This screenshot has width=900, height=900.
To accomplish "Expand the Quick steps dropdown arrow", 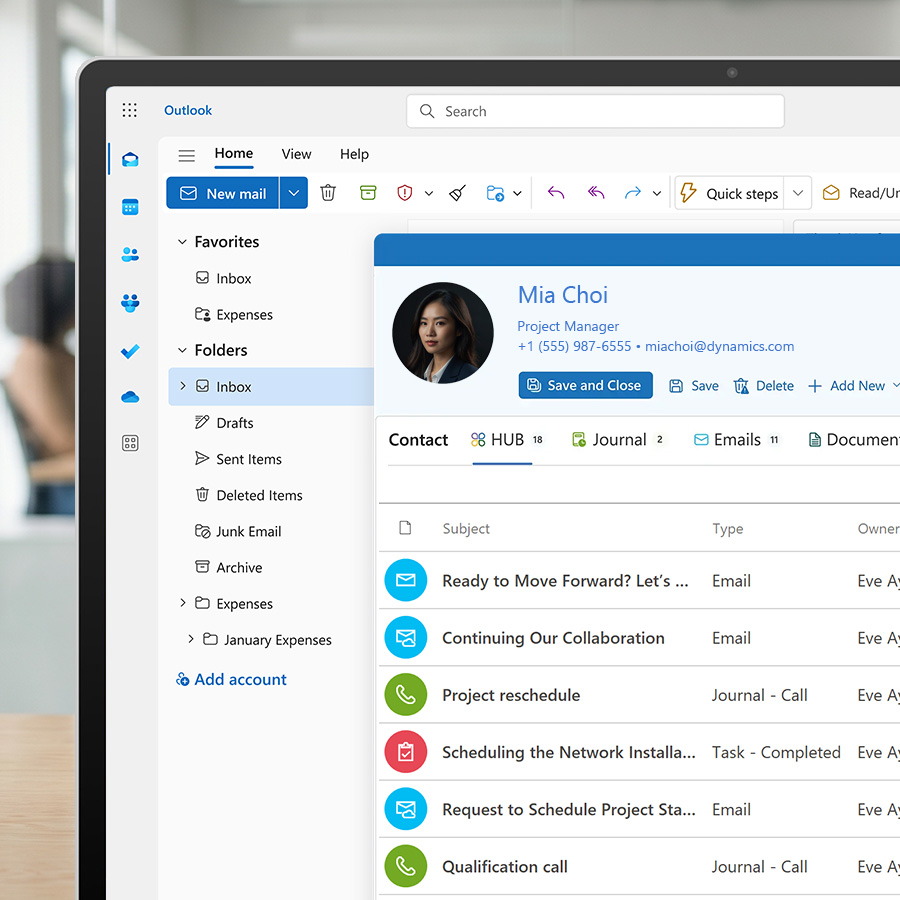I will click(798, 193).
